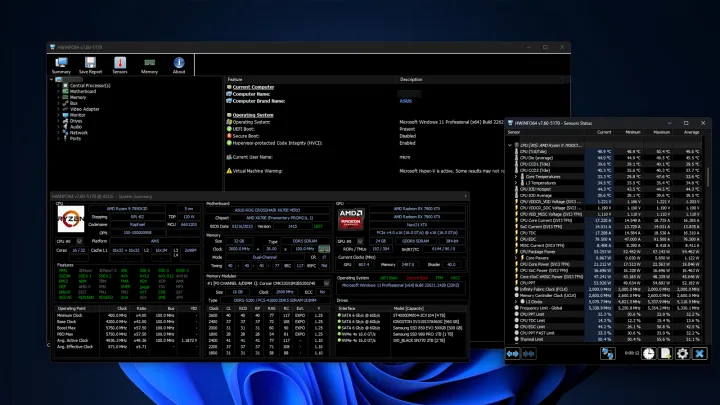Screen dimensions: 720x405
Task: Click the AMD Radeon GPU logo
Action: pyautogui.click(x=351, y=219)
